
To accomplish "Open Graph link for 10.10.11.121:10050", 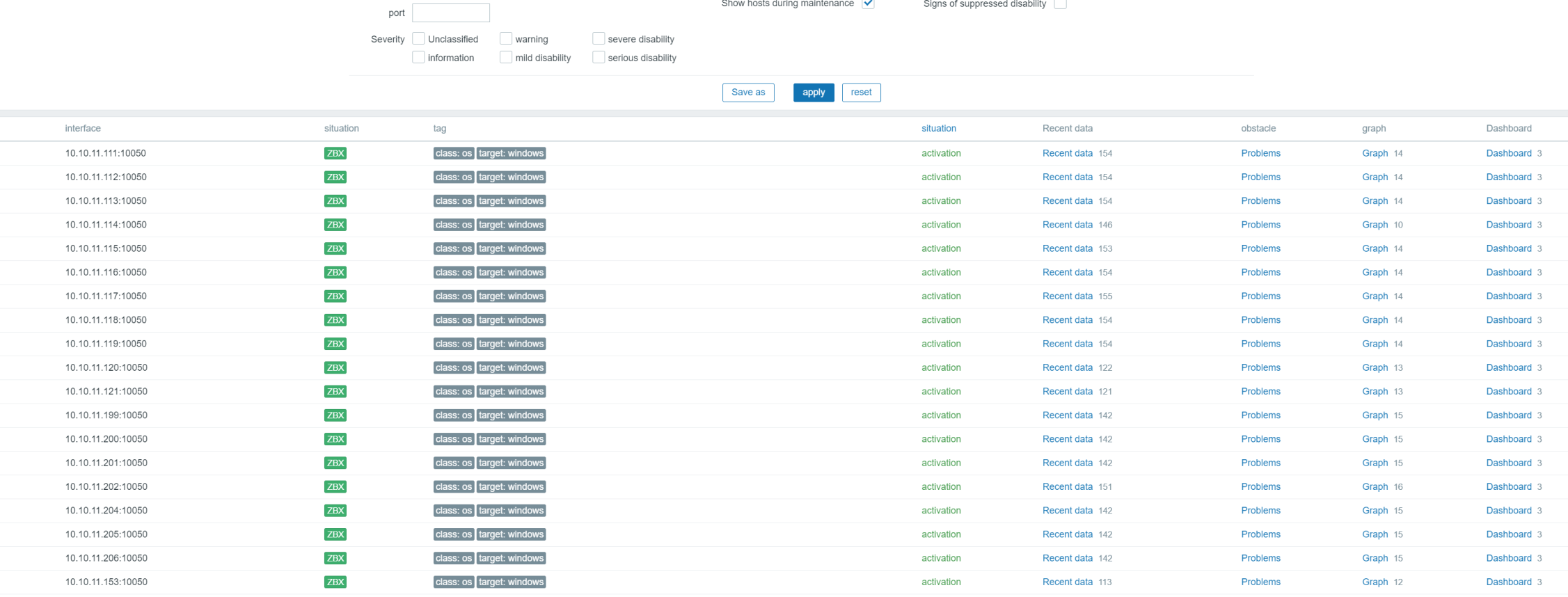I will (x=1375, y=392).
